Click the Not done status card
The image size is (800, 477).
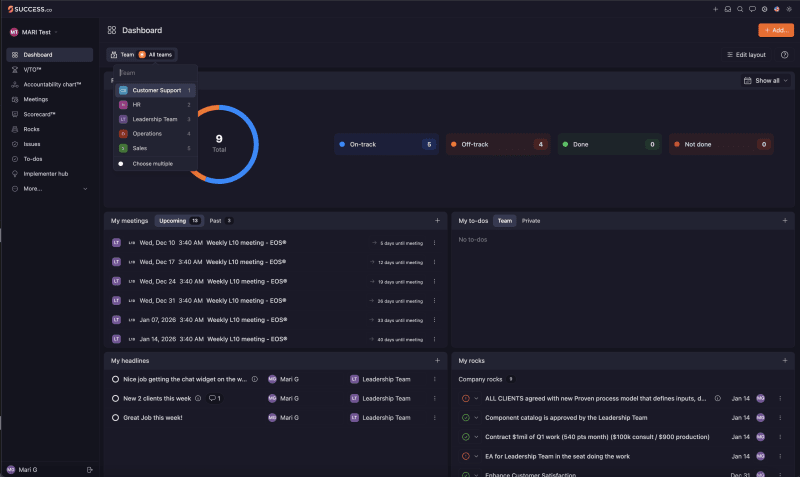(721, 144)
